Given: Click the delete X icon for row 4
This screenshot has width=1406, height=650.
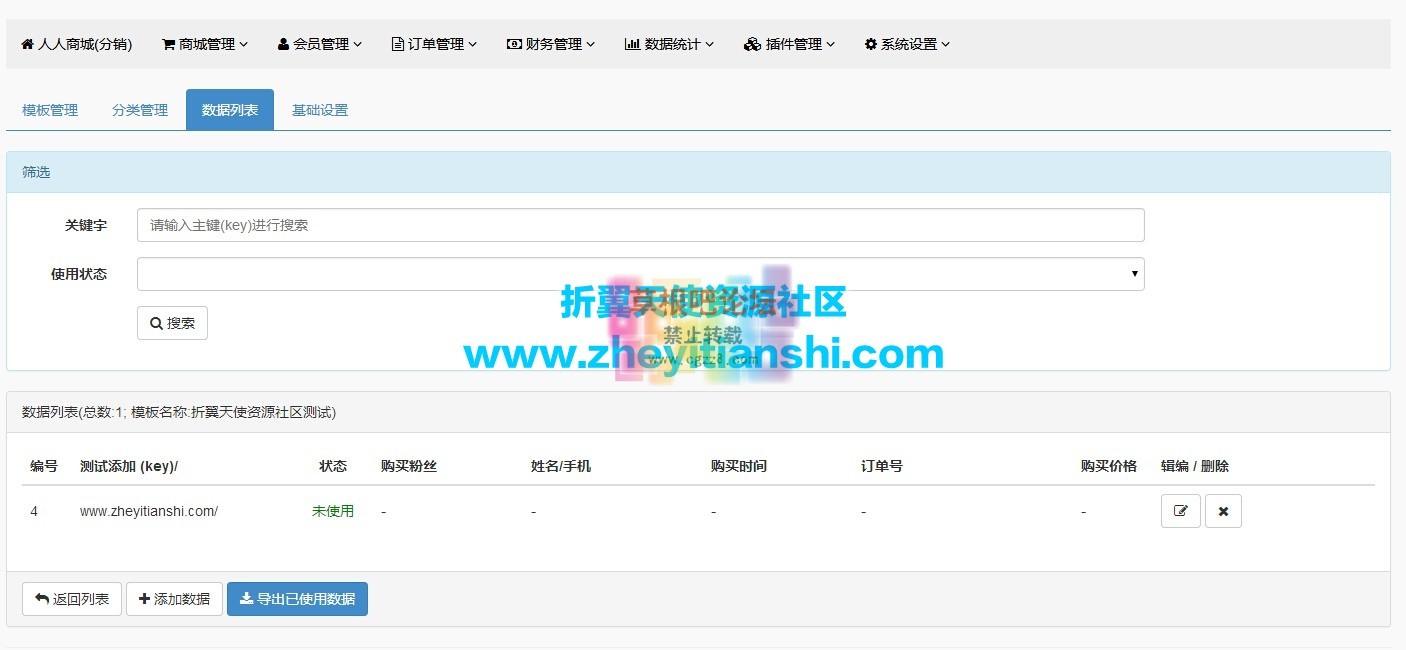Looking at the screenshot, I should pos(1223,511).
